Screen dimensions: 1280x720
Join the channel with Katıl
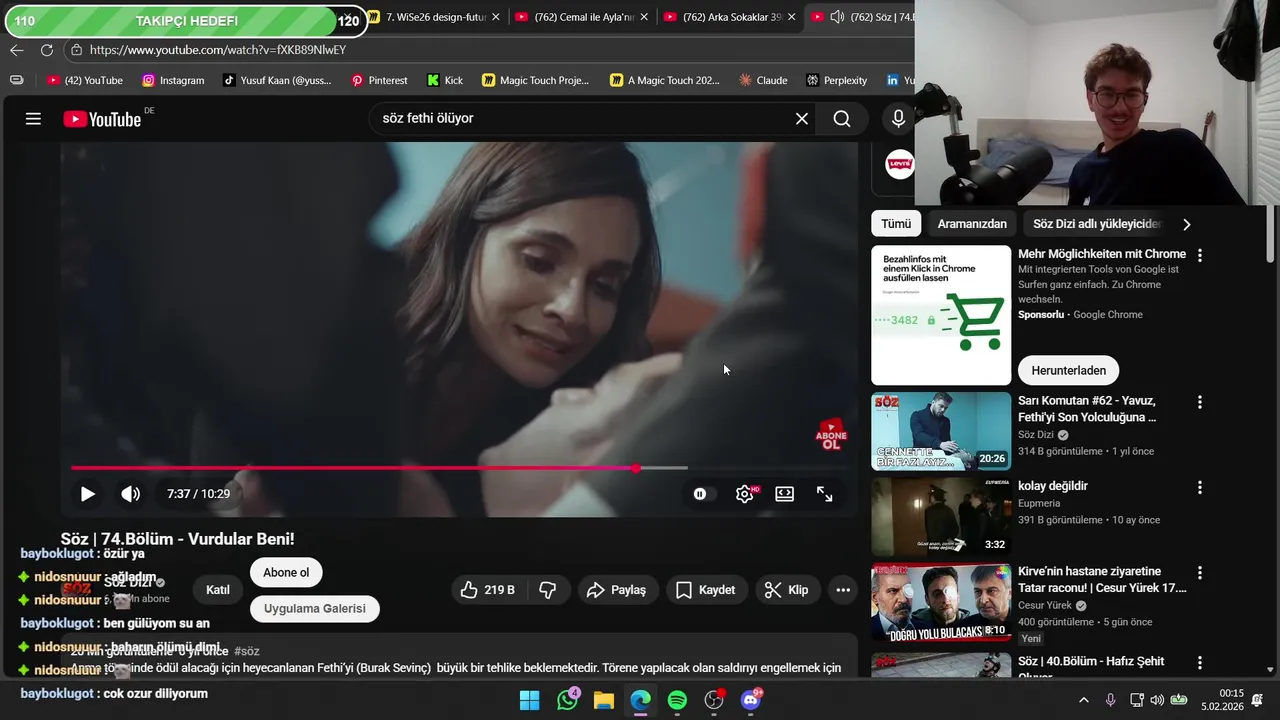tap(218, 590)
